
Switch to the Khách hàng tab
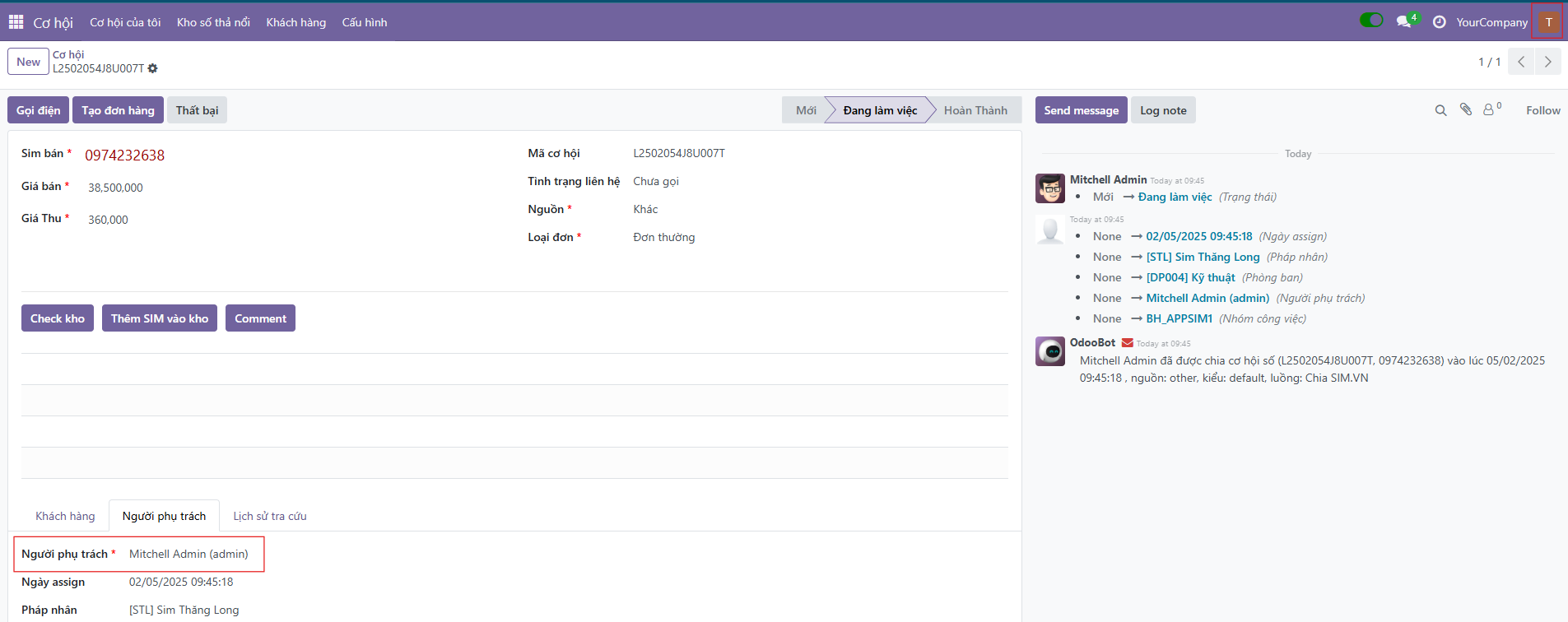[65, 516]
